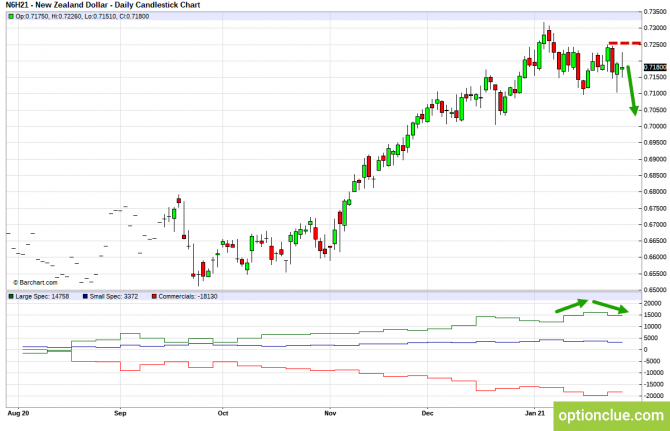Click the Large Spec green legend swatch
This screenshot has height=431, width=670.
pos(11,296)
